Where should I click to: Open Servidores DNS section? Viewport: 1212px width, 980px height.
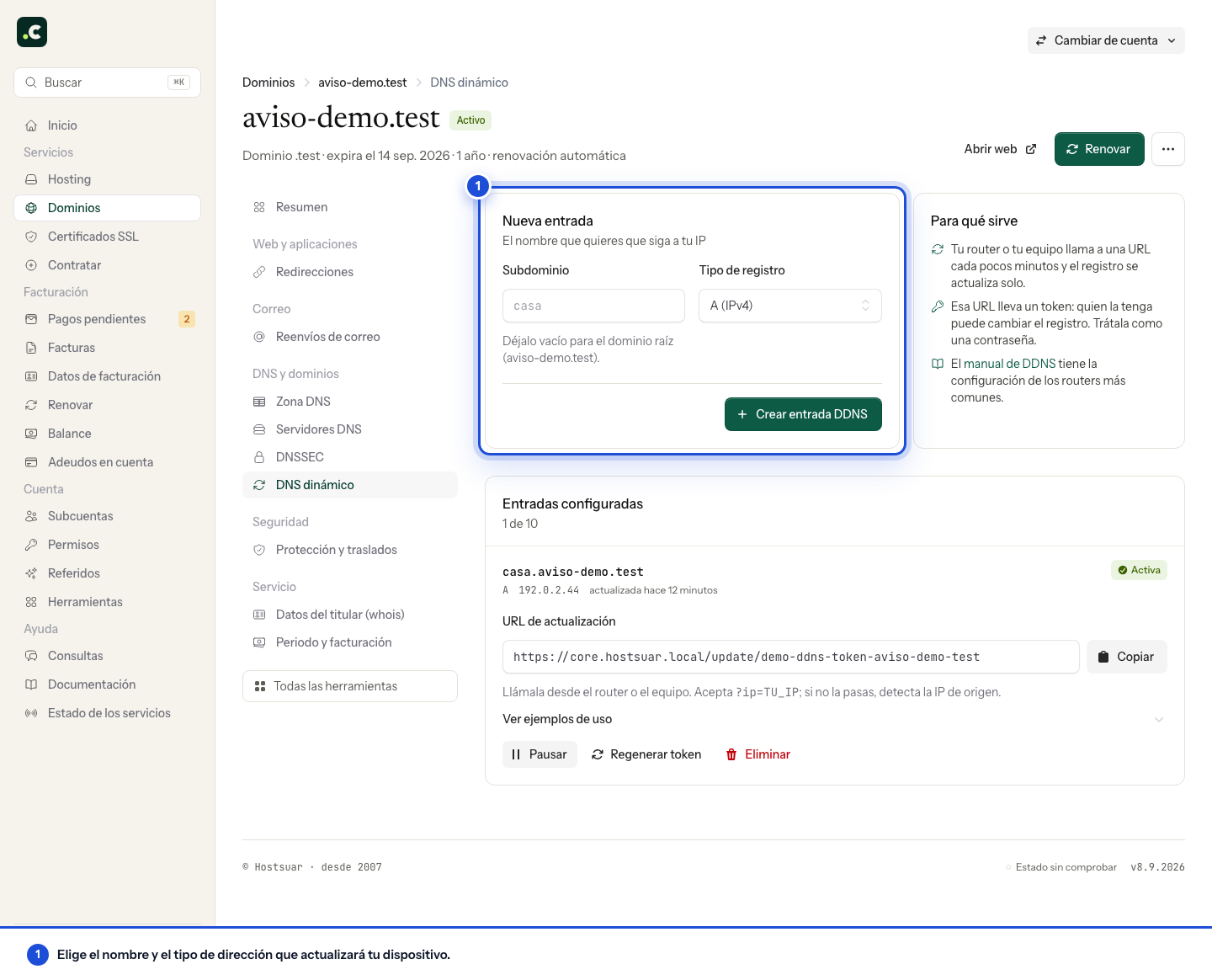[x=350, y=429]
